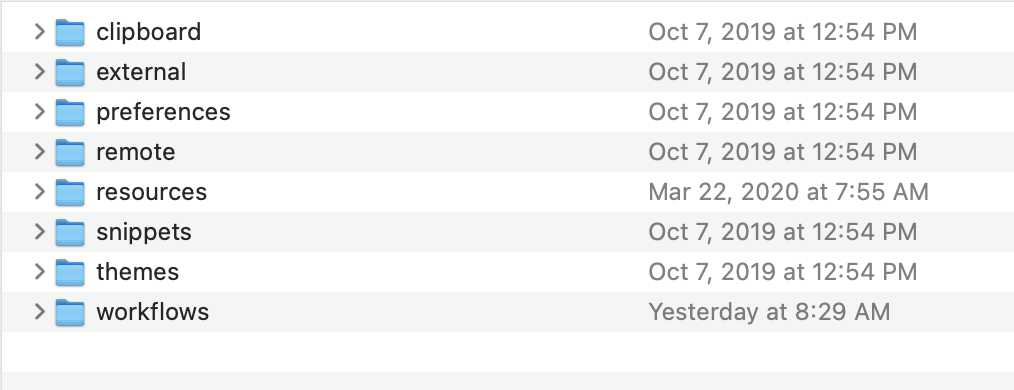Select the row named snippets
The width and height of the screenshot is (1014, 390).
507,232
